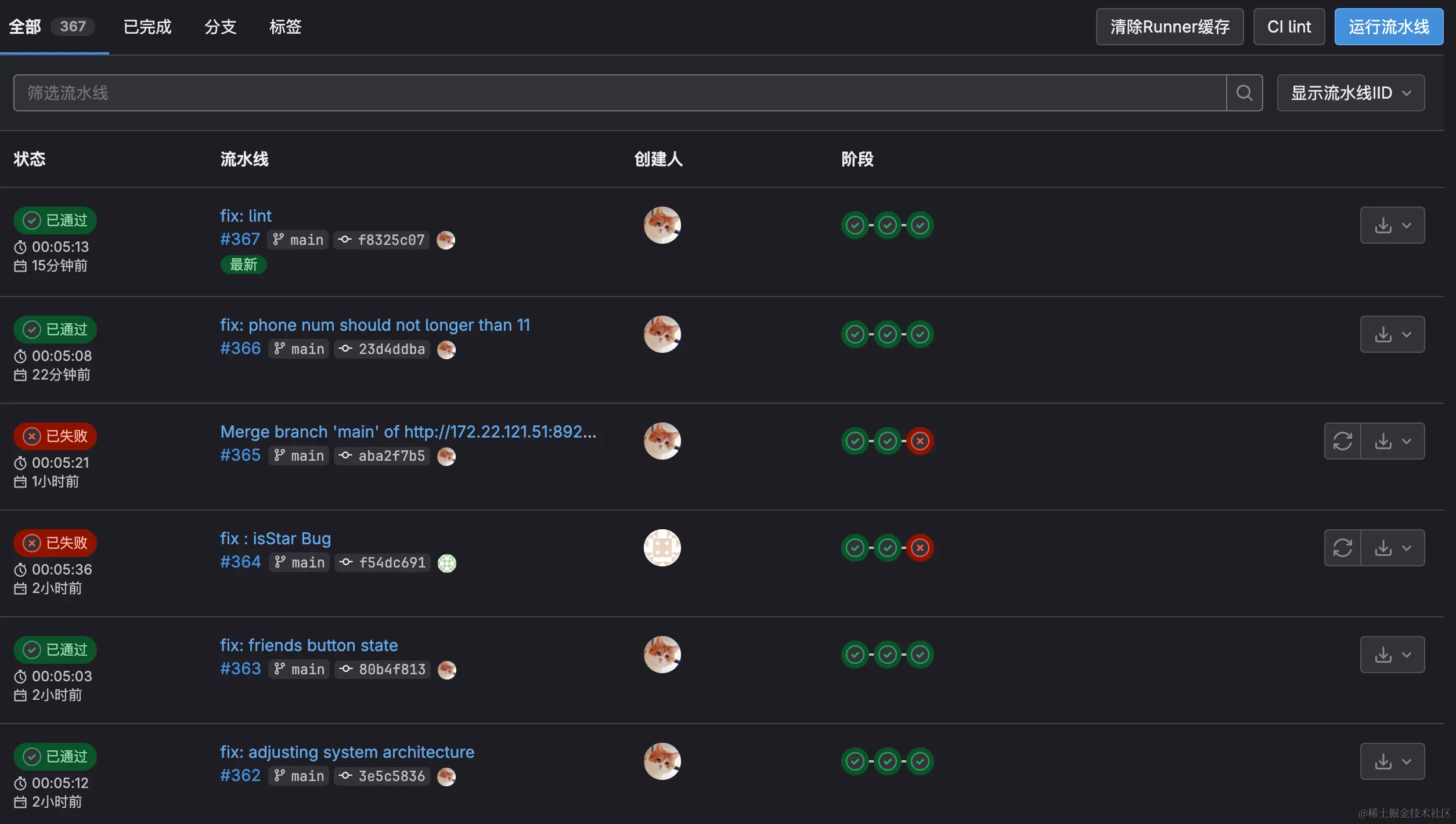Click last stage icon of pipeline #362
Viewport: 1456px width, 824px height.
click(x=920, y=761)
